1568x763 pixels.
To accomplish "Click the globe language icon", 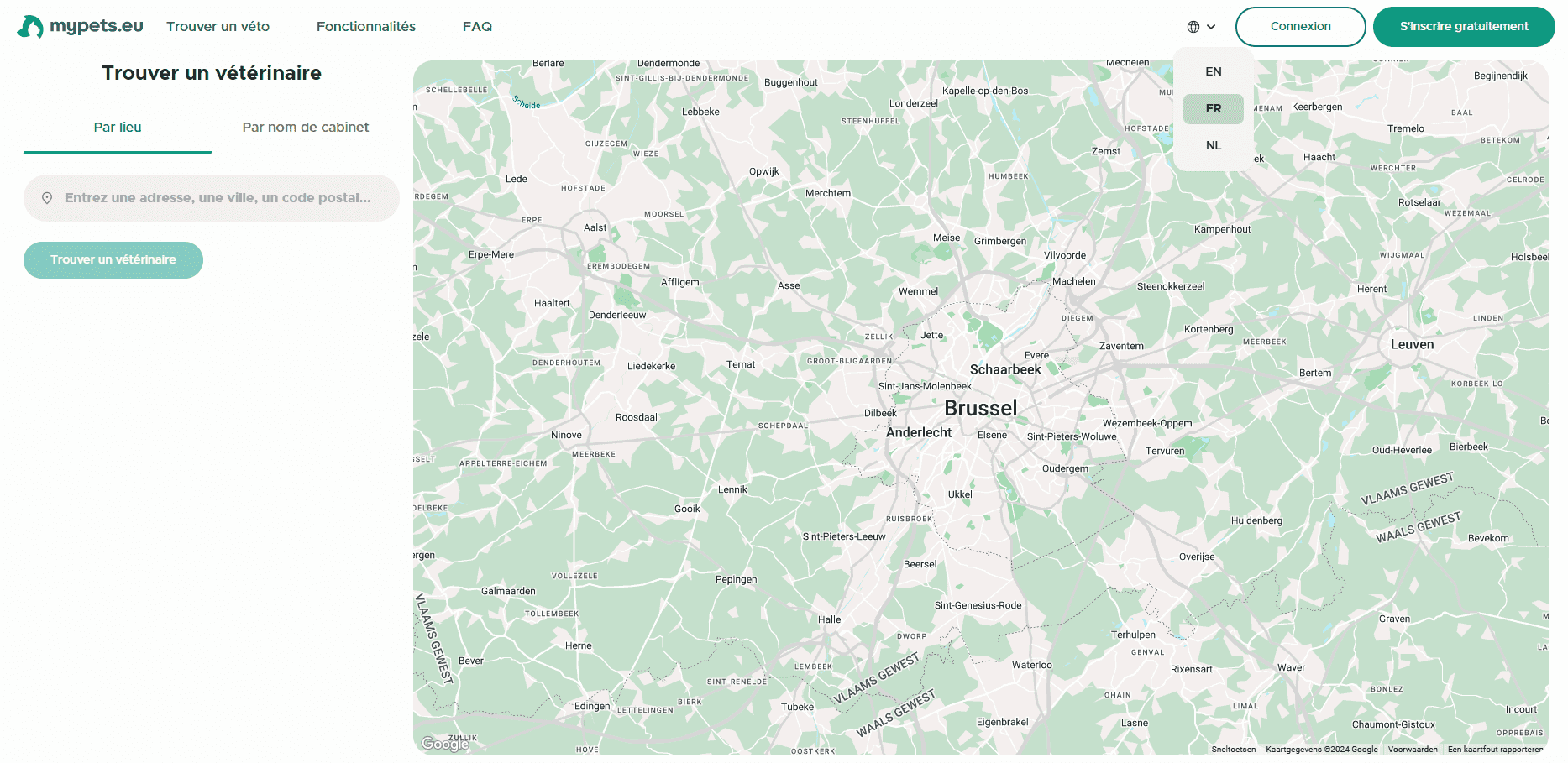I will [x=1193, y=26].
